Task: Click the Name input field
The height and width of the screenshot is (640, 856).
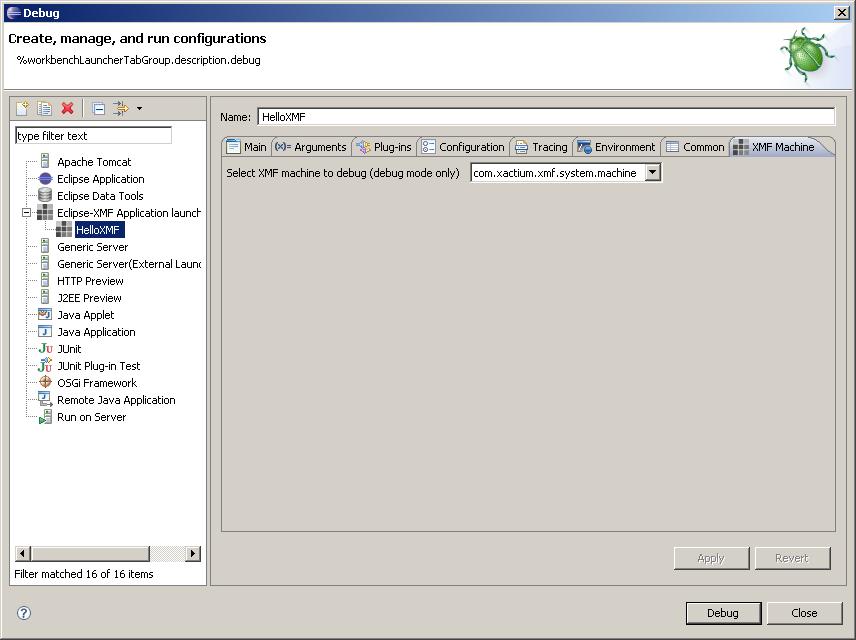Action: 546,116
